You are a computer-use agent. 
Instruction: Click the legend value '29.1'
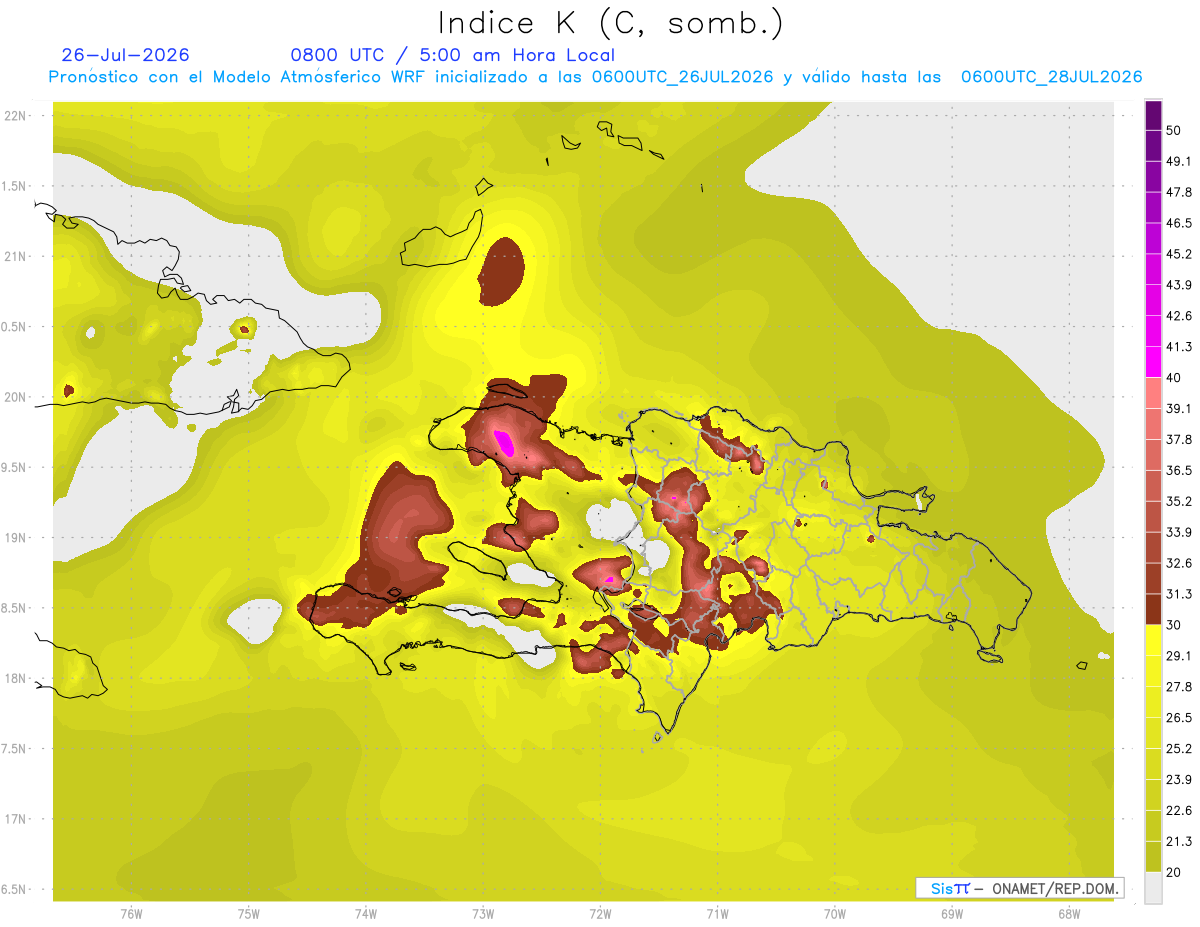pos(1178,656)
